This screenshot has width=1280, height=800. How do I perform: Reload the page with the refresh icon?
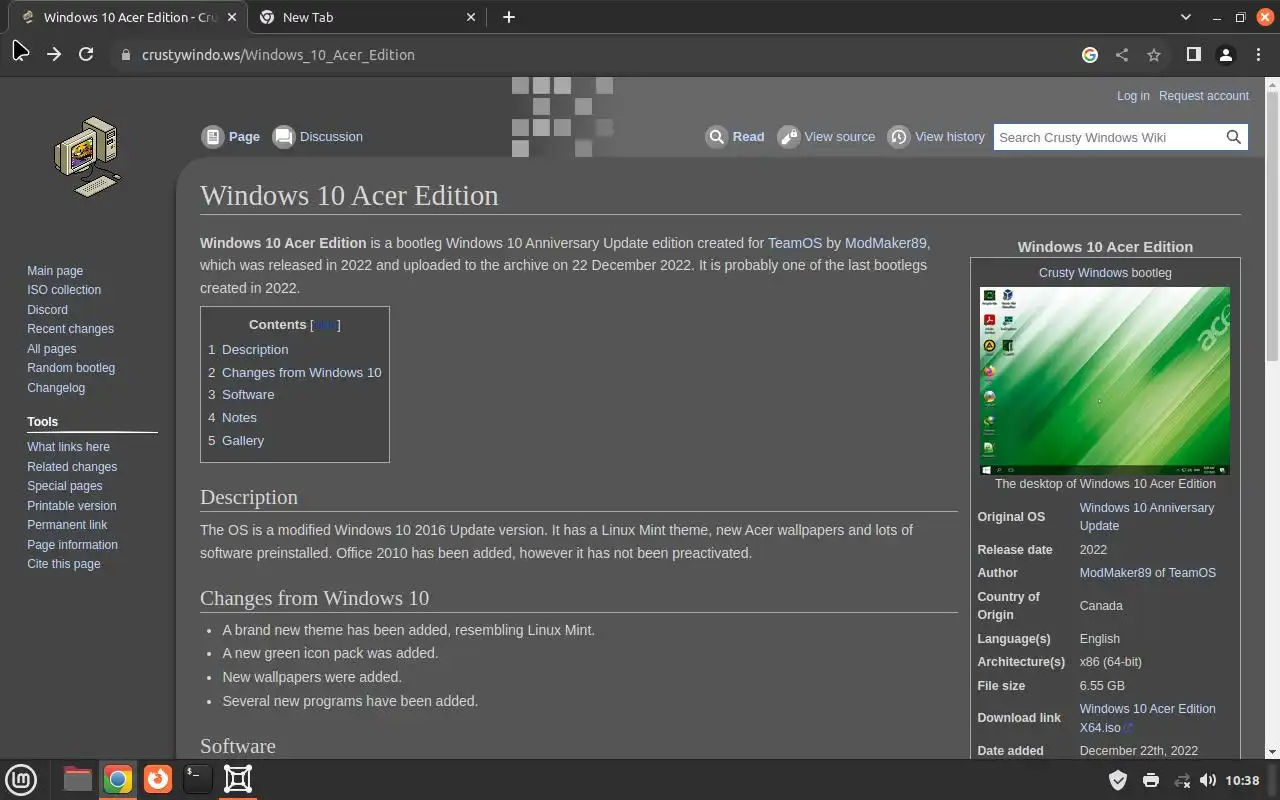click(x=86, y=55)
